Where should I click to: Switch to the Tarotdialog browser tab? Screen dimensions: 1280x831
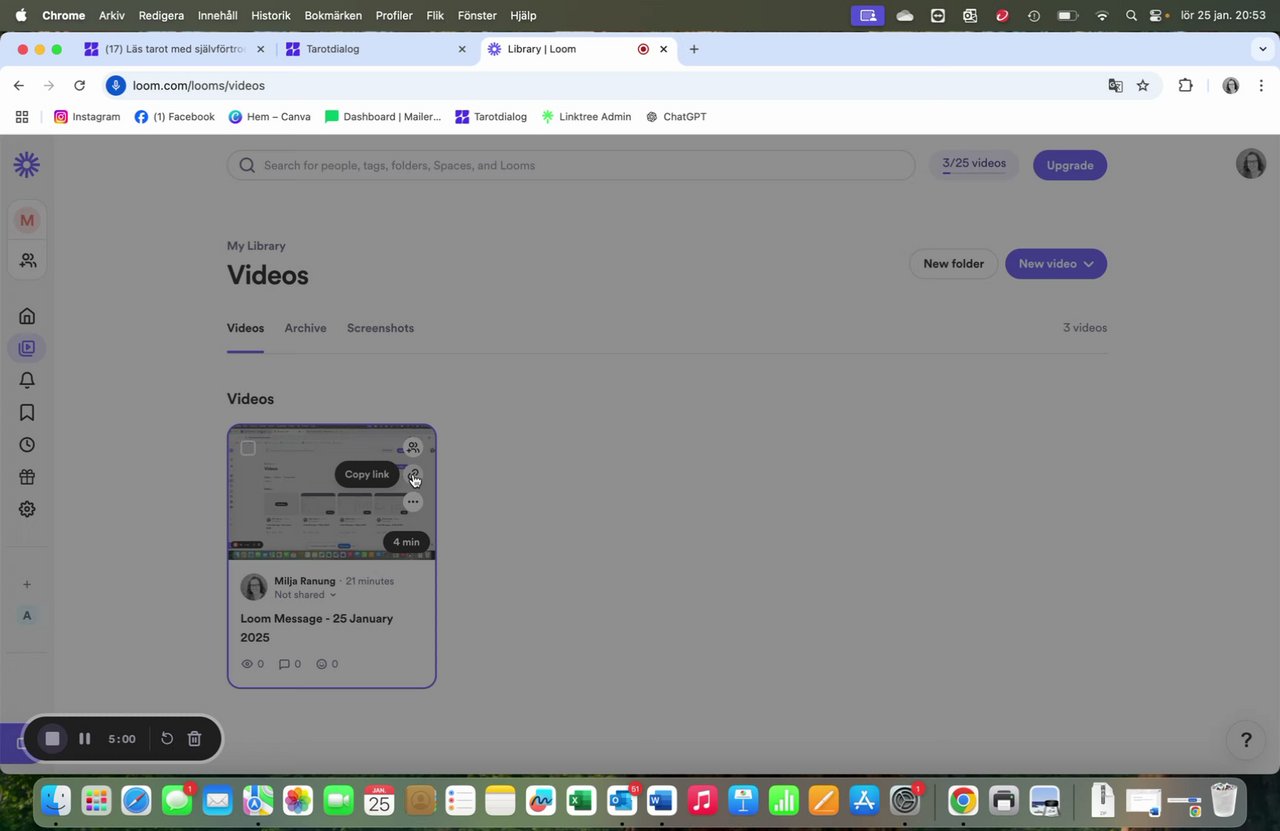(375, 49)
